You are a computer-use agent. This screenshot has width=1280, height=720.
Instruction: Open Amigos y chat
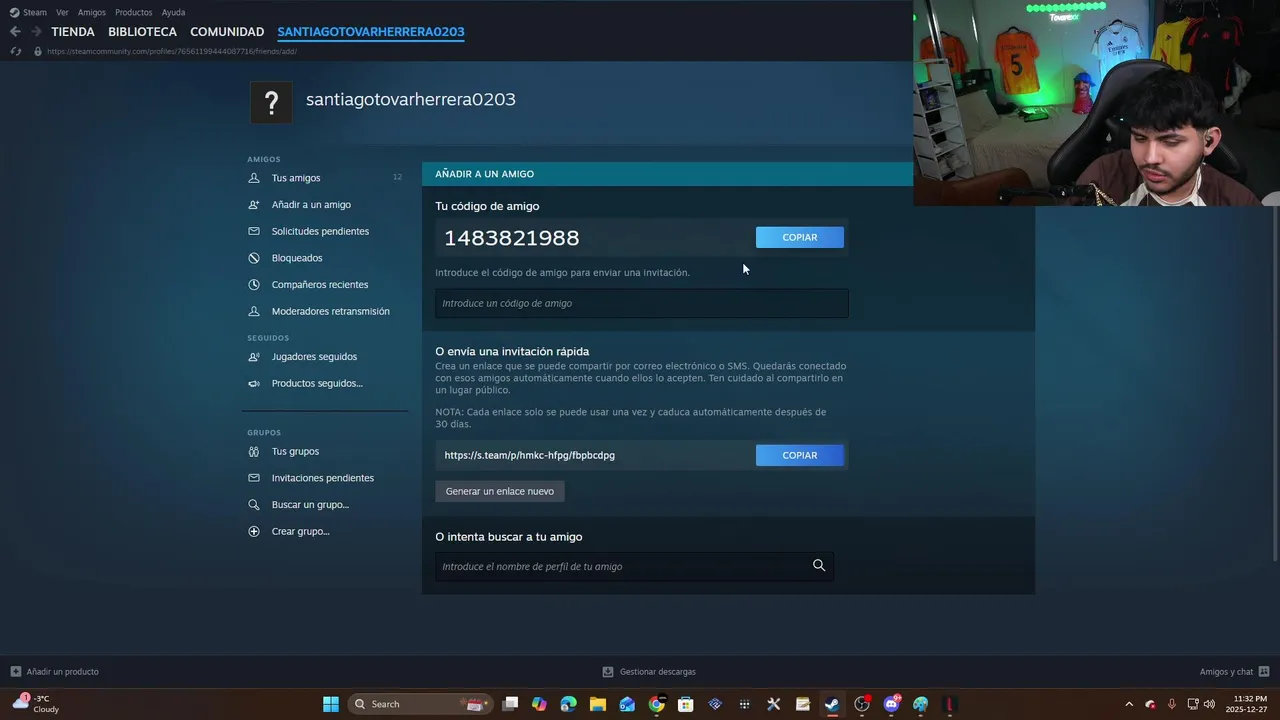[1234, 672]
